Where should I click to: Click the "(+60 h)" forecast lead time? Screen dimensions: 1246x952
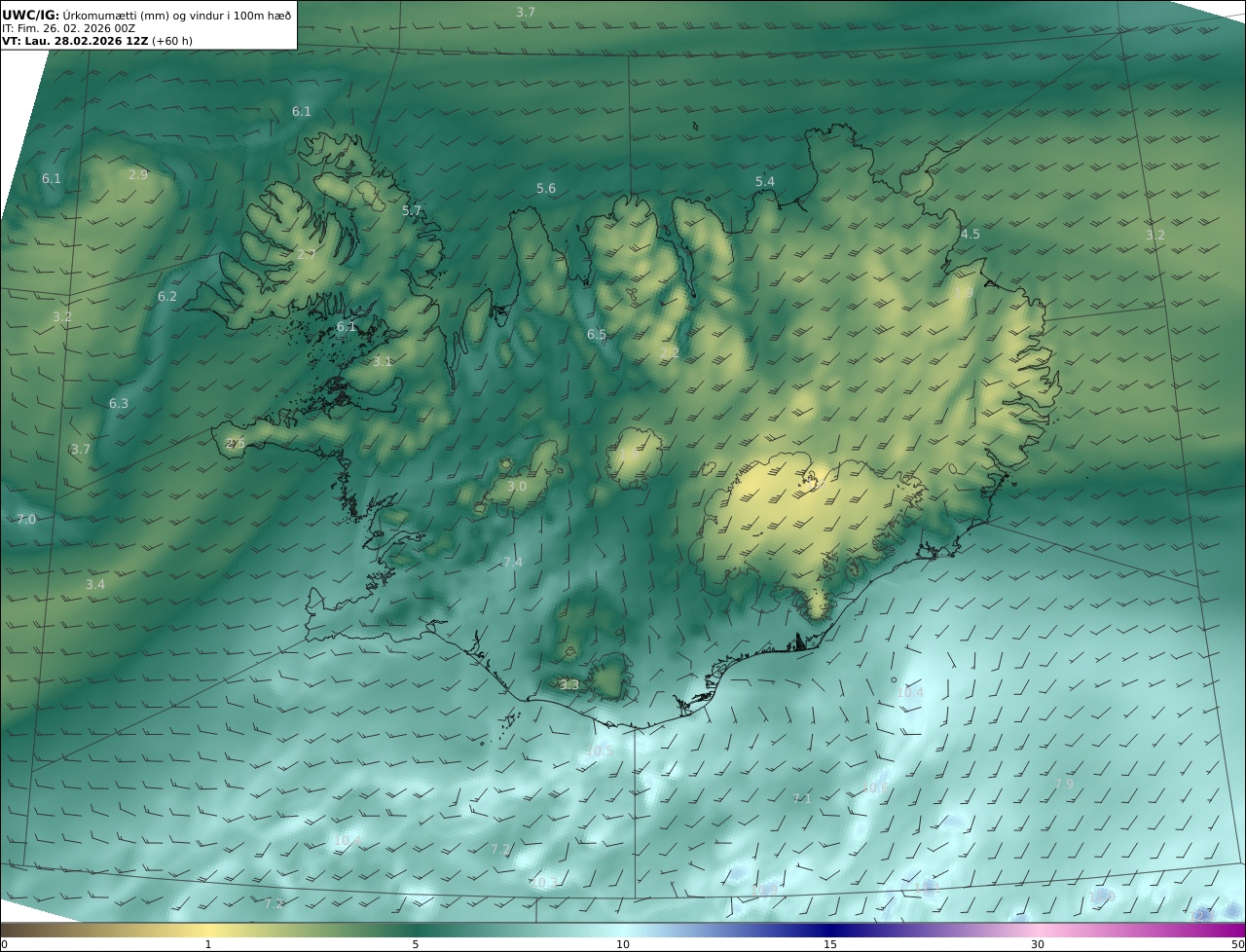tap(172, 41)
